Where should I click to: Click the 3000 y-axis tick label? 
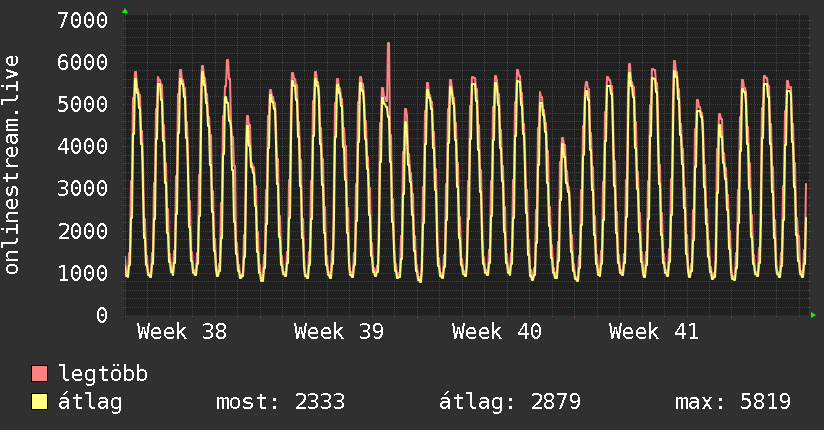click(83, 189)
